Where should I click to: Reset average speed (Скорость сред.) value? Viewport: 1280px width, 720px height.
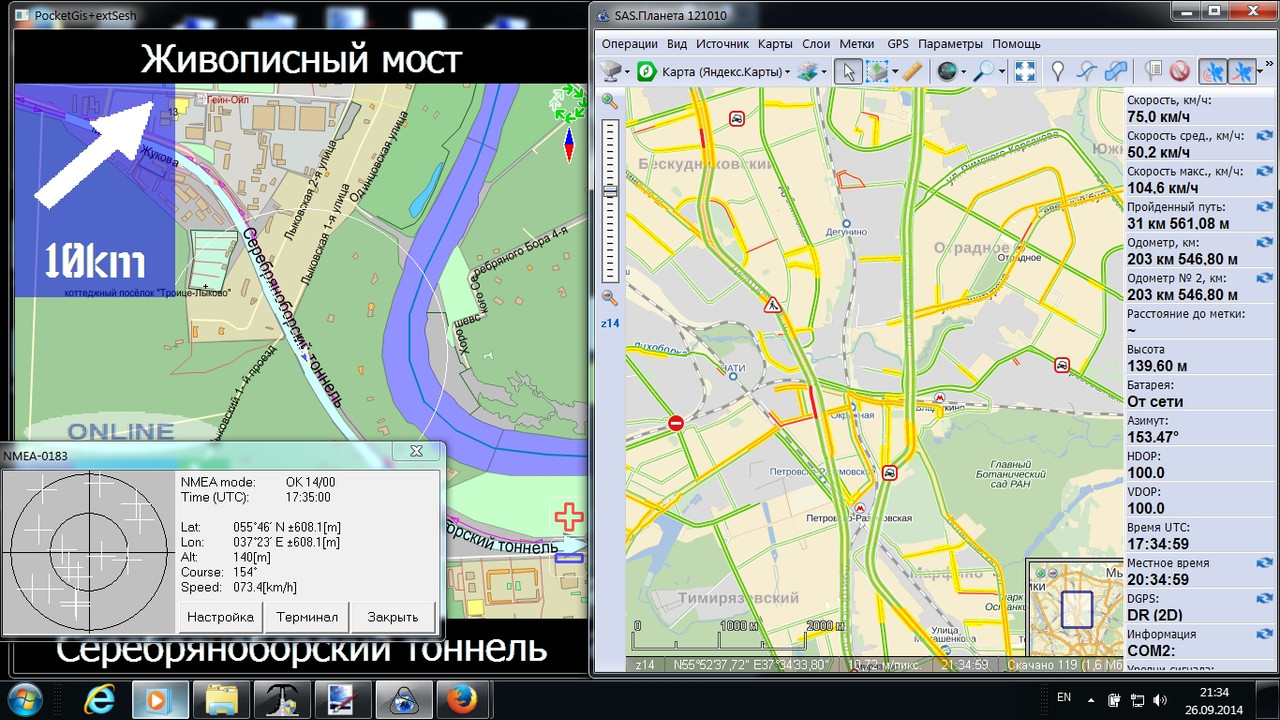[1264, 136]
